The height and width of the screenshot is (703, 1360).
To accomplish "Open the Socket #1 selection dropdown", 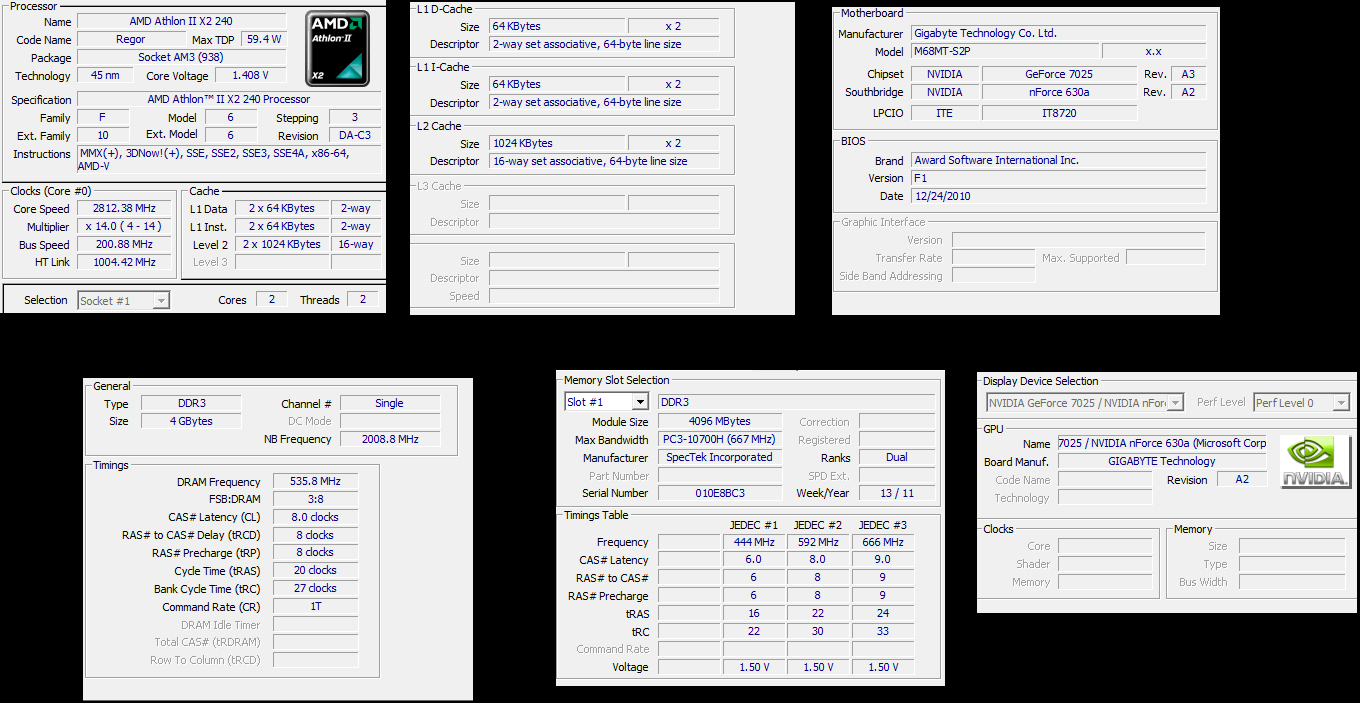I will (x=124, y=300).
